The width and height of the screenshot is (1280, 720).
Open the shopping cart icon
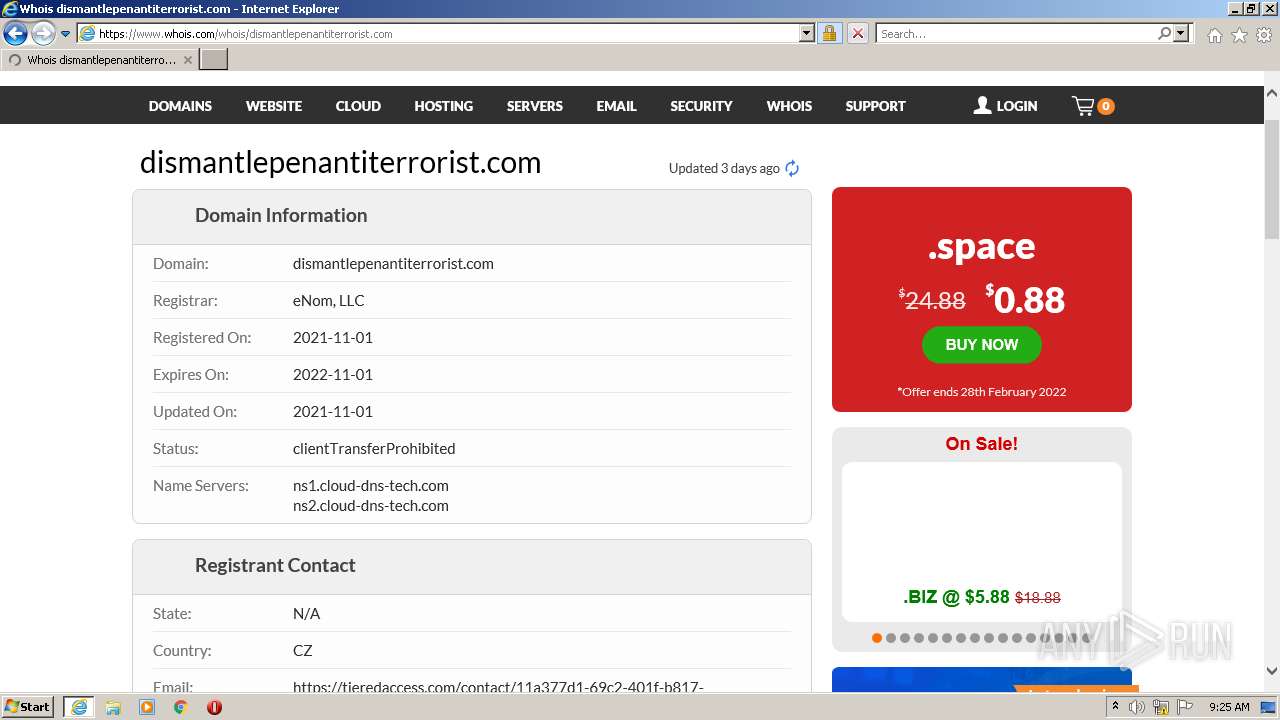pos(1093,106)
